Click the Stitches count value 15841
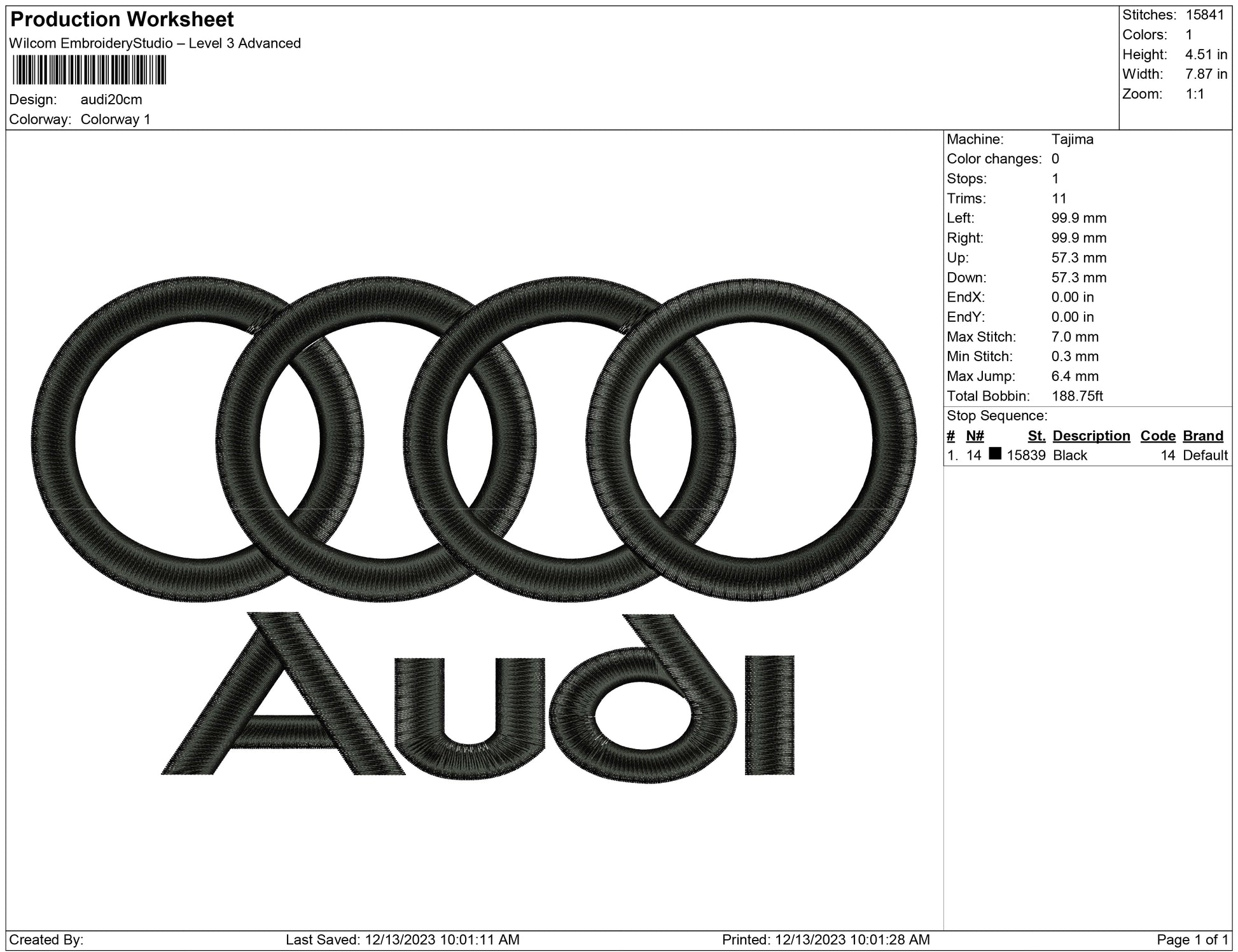 pos(1205,15)
